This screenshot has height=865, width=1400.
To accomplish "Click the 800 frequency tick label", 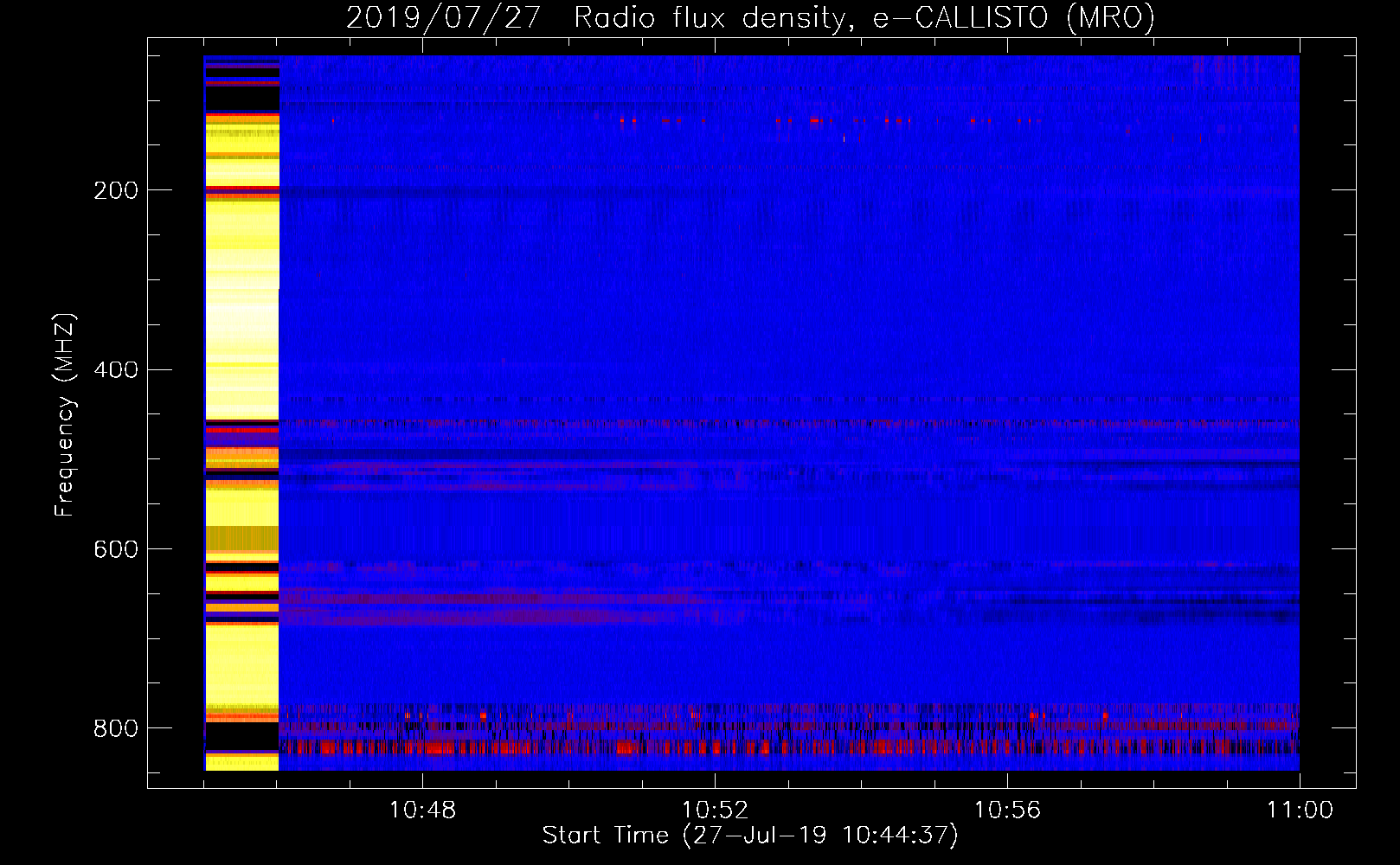I will point(116,728).
